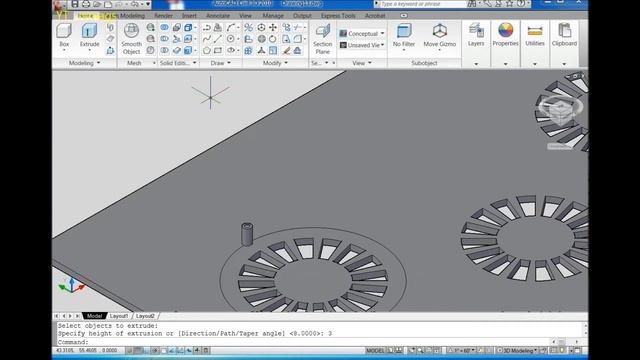This screenshot has width=640, height=360.
Task: Open the Conceptual visual style dropdown
Action: pos(362,33)
